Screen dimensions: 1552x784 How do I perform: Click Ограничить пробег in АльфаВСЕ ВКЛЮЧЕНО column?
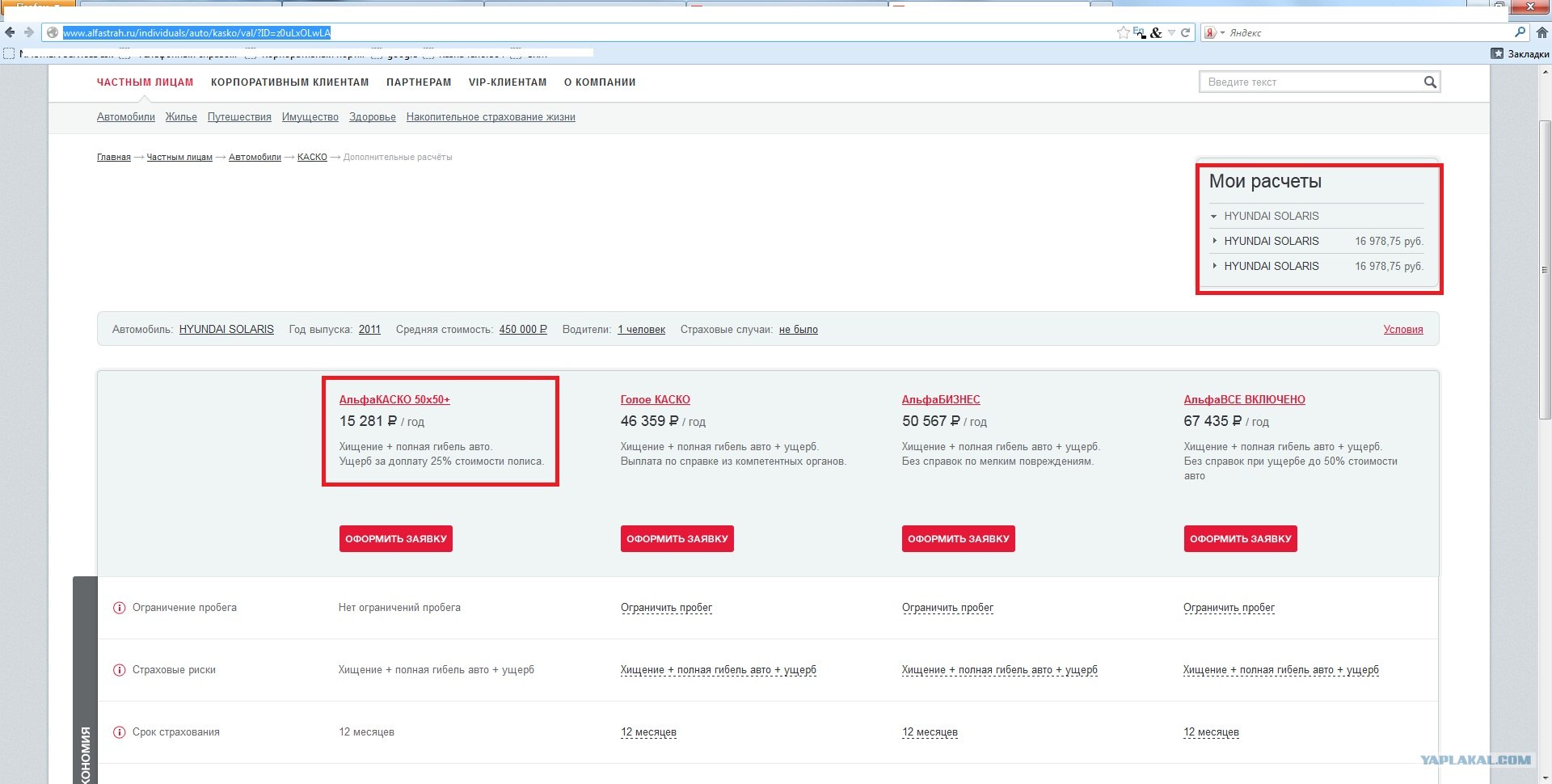click(x=1229, y=608)
